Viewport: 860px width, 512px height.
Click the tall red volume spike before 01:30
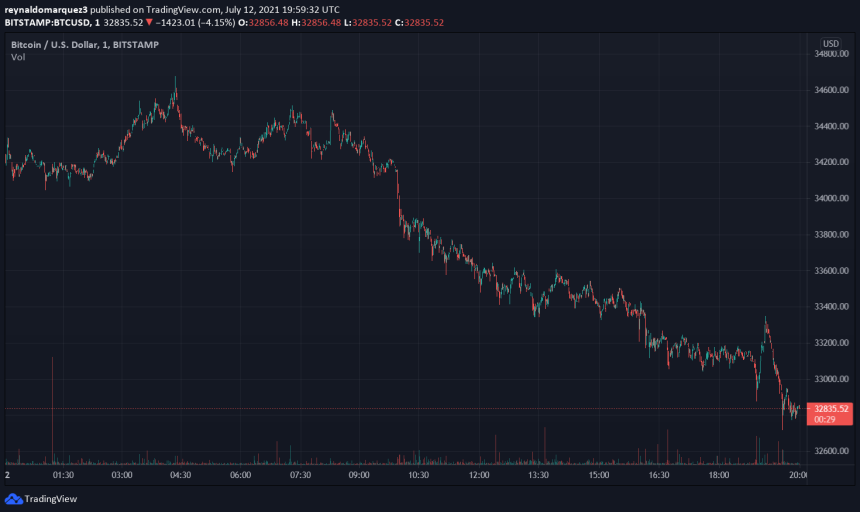point(53,410)
